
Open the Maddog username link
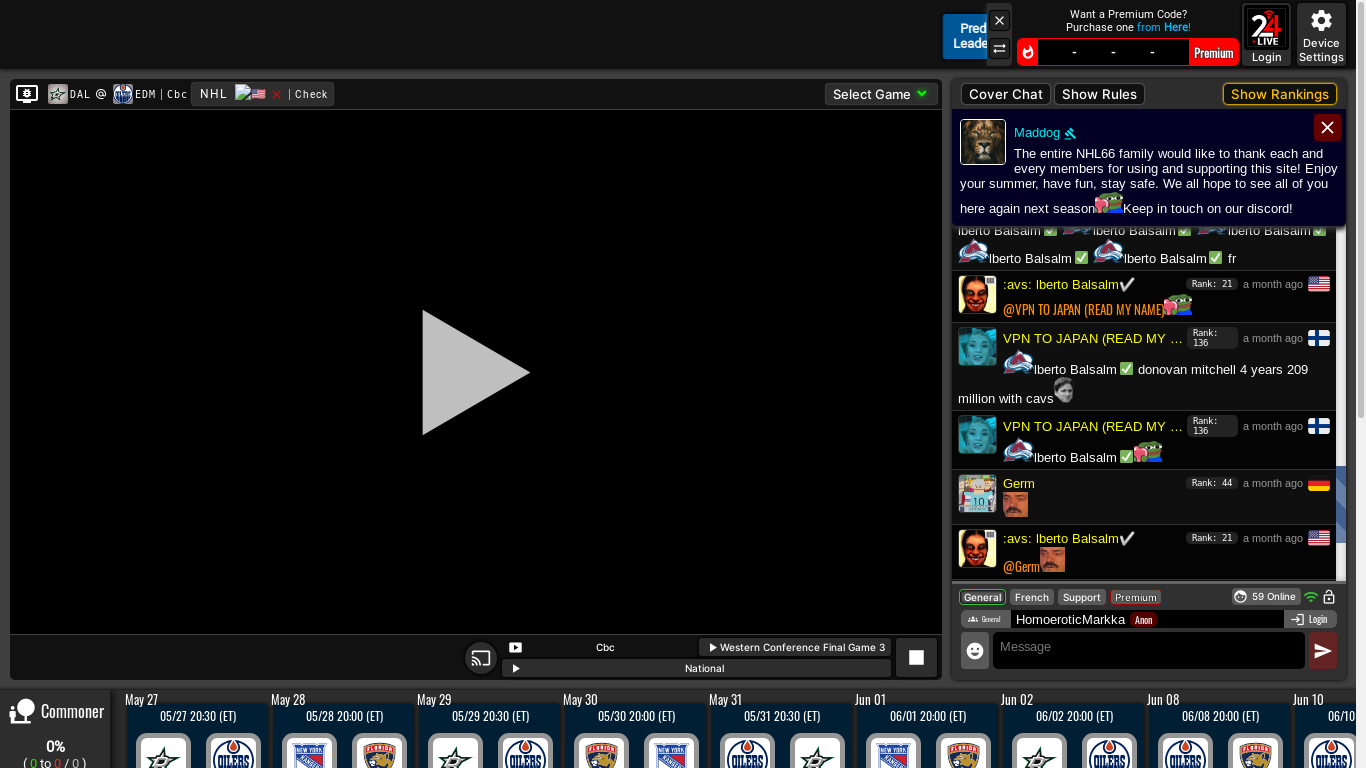(x=1037, y=133)
